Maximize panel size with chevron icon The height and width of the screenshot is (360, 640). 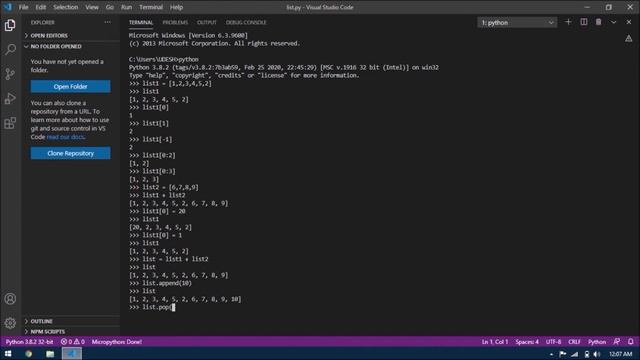click(x=613, y=22)
